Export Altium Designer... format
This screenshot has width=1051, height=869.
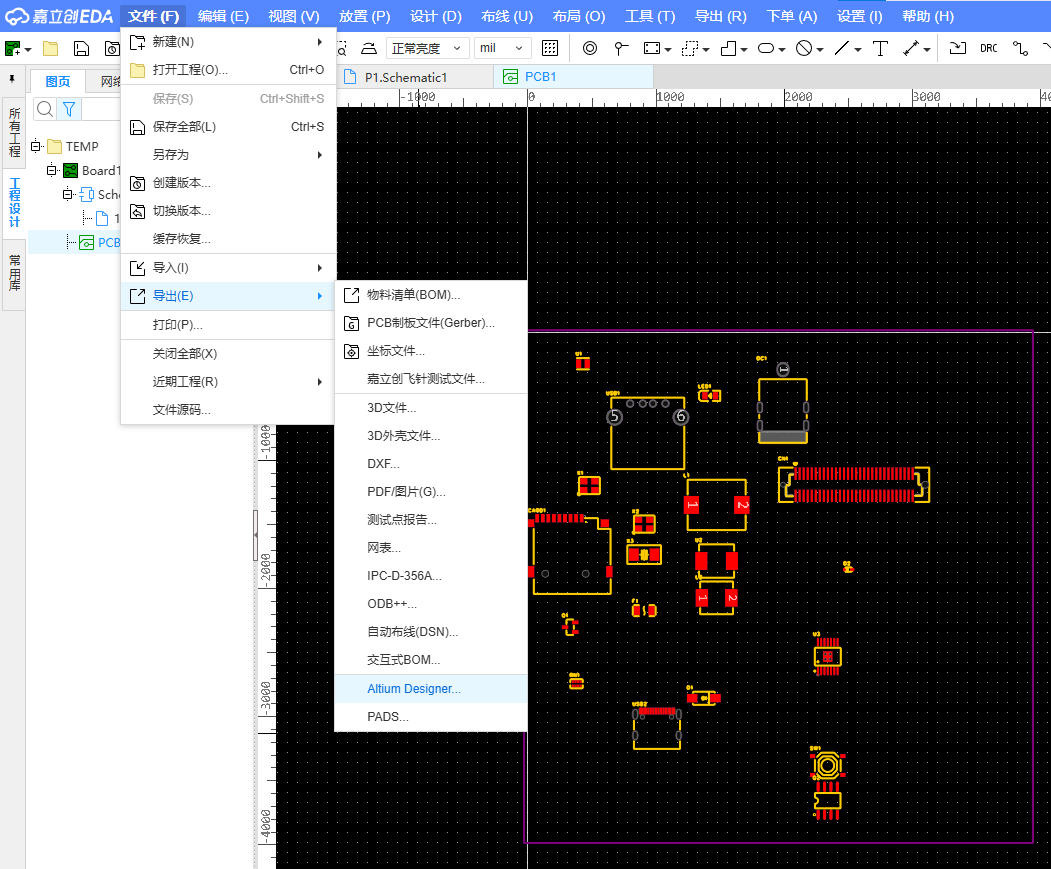pyautogui.click(x=431, y=689)
